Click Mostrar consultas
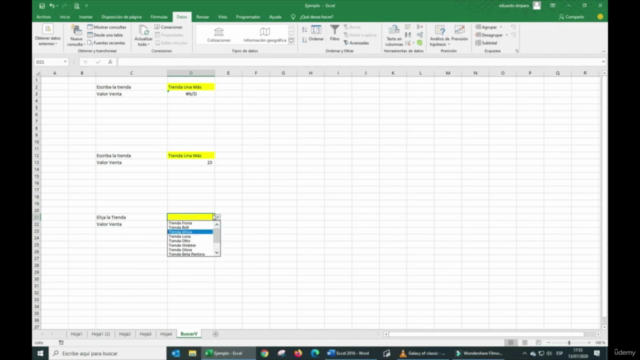The height and width of the screenshot is (360, 640). (107, 27)
